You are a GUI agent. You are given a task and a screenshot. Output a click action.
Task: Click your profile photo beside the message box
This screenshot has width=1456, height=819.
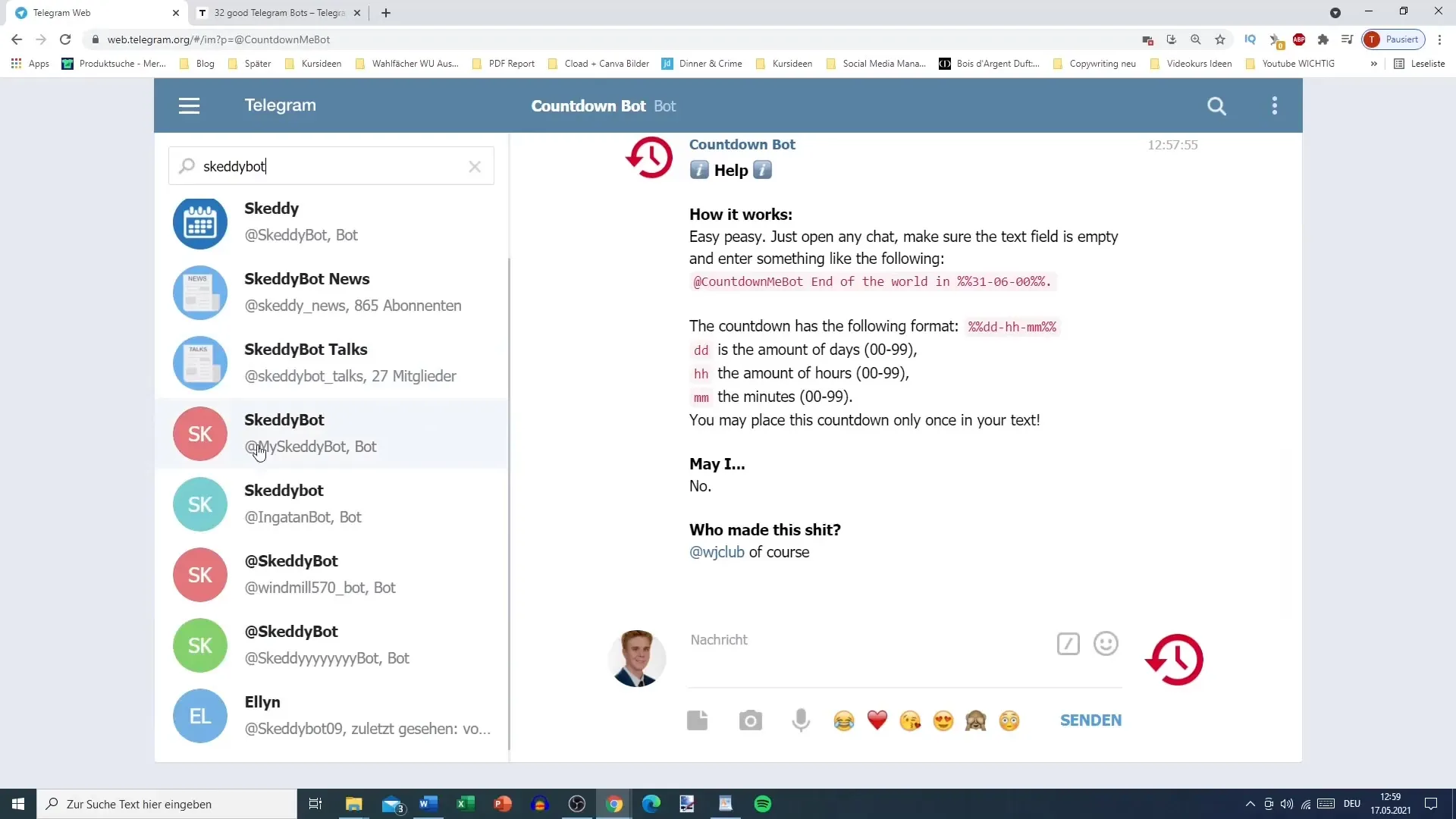(637, 658)
